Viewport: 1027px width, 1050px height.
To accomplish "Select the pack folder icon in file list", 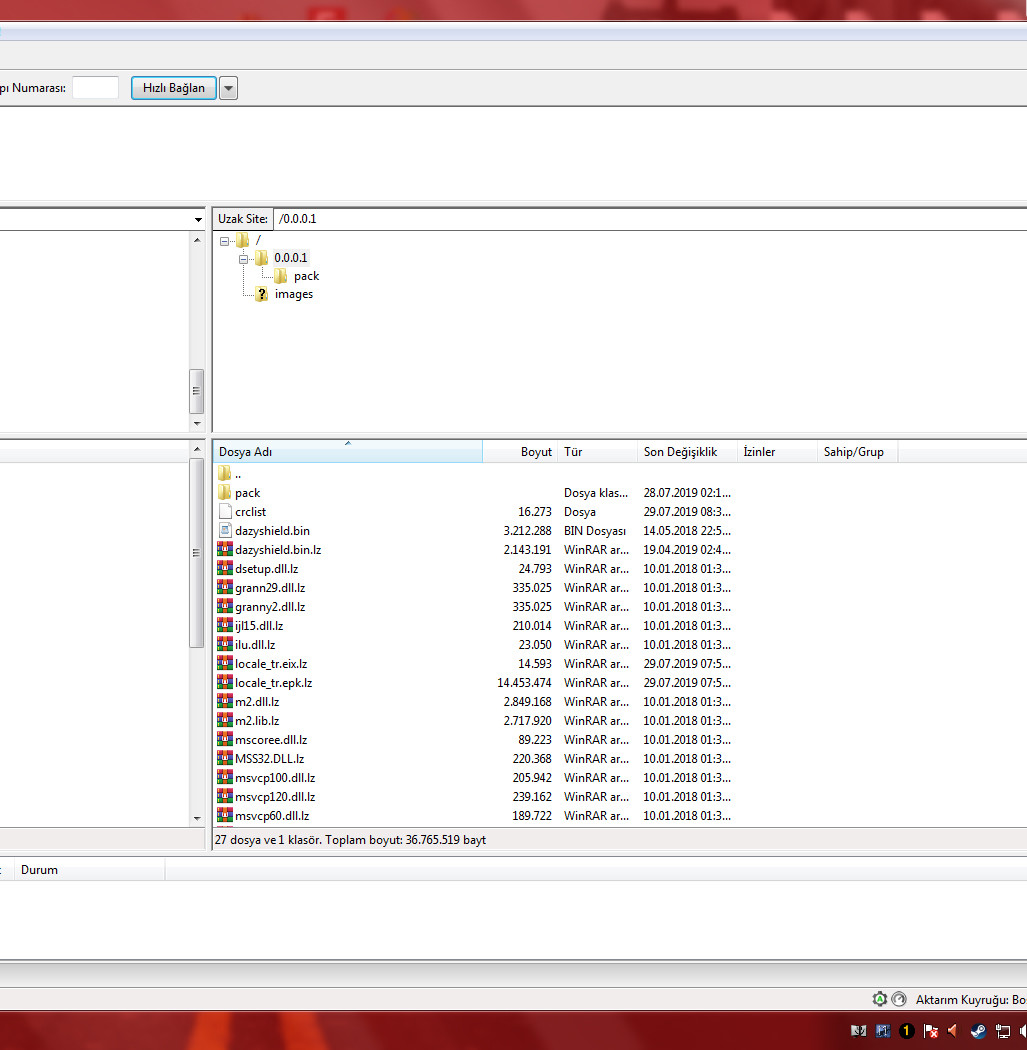I will [x=225, y=492].
